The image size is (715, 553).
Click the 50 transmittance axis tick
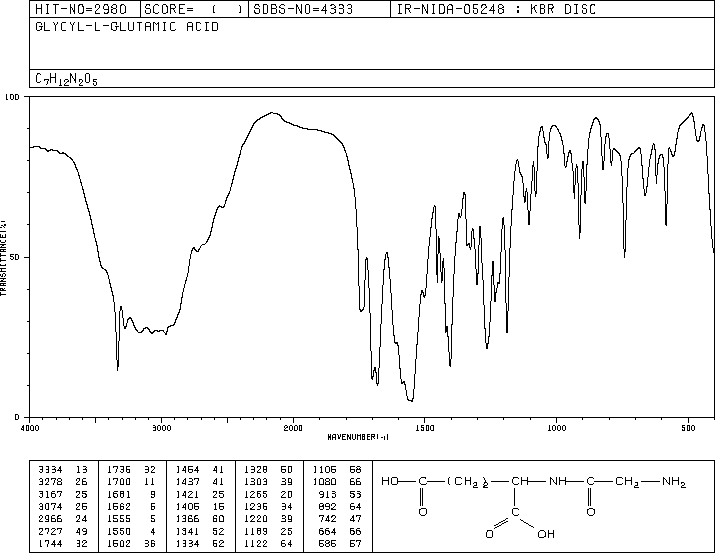click(15, 257)
